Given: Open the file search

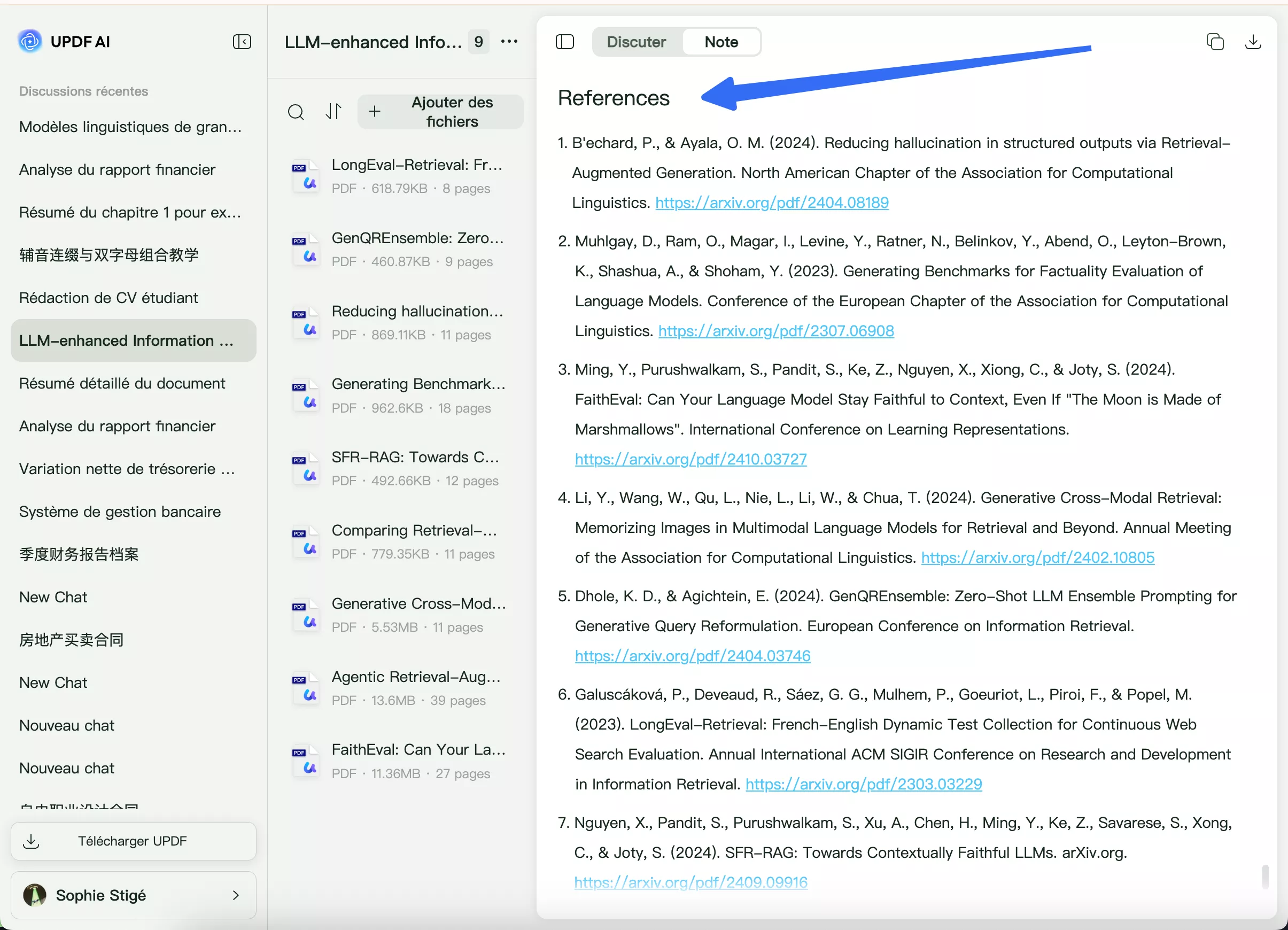Looking at the screenshot, I should pos(296,111).
